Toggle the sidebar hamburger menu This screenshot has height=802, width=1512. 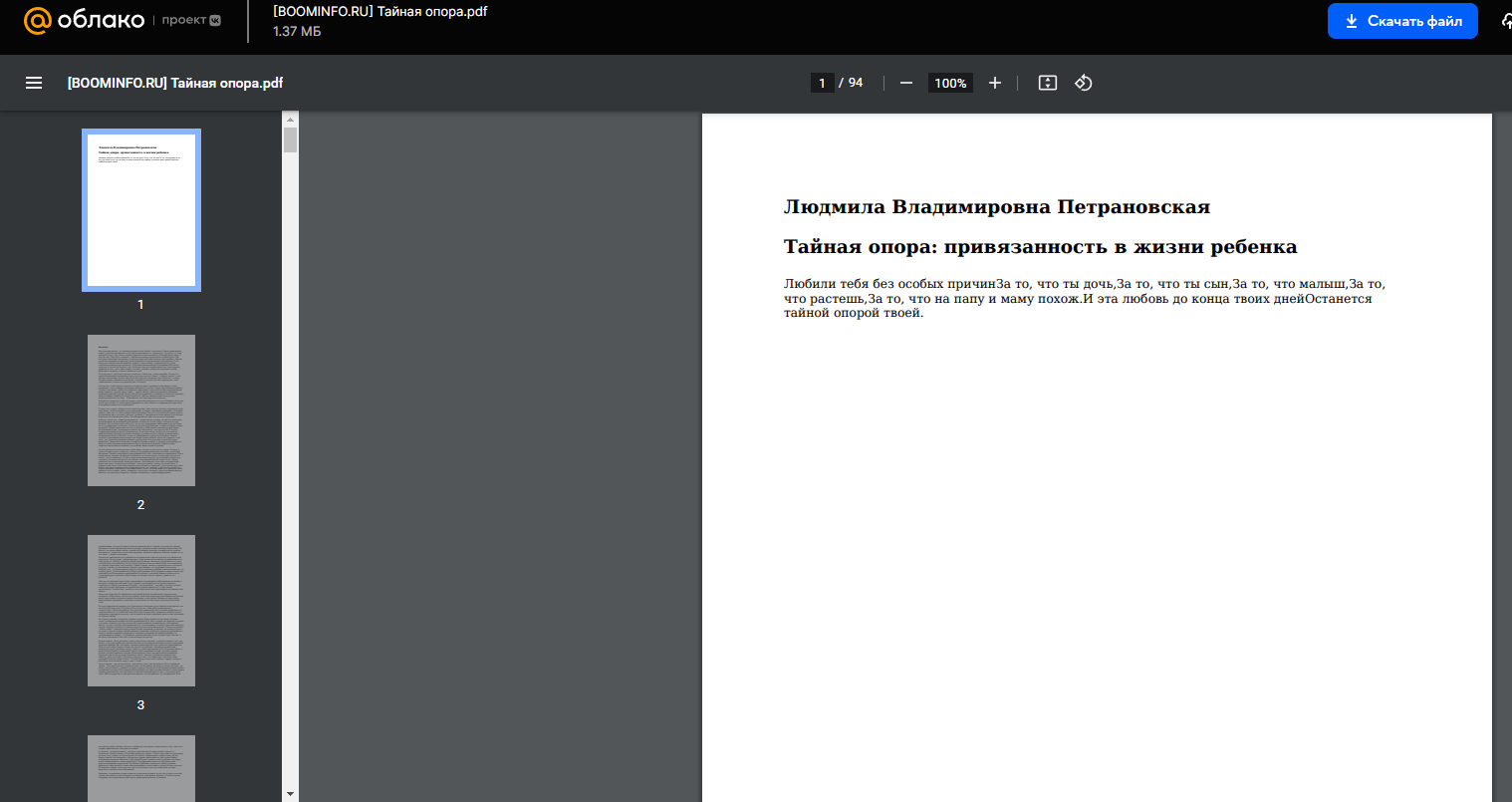34,83
